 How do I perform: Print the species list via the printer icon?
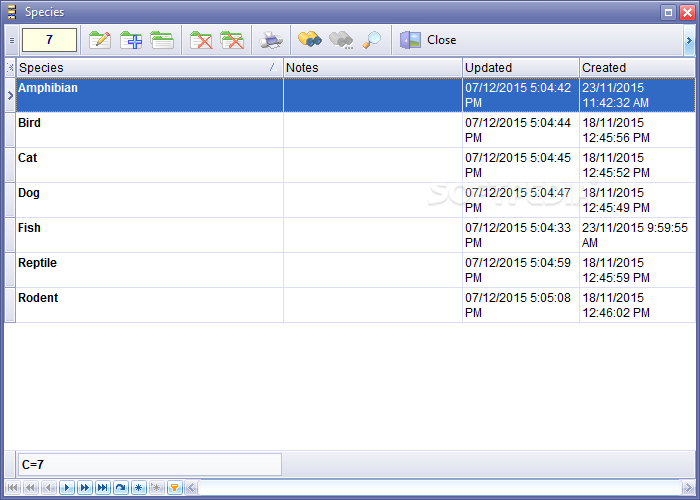[x=271, y=40]
